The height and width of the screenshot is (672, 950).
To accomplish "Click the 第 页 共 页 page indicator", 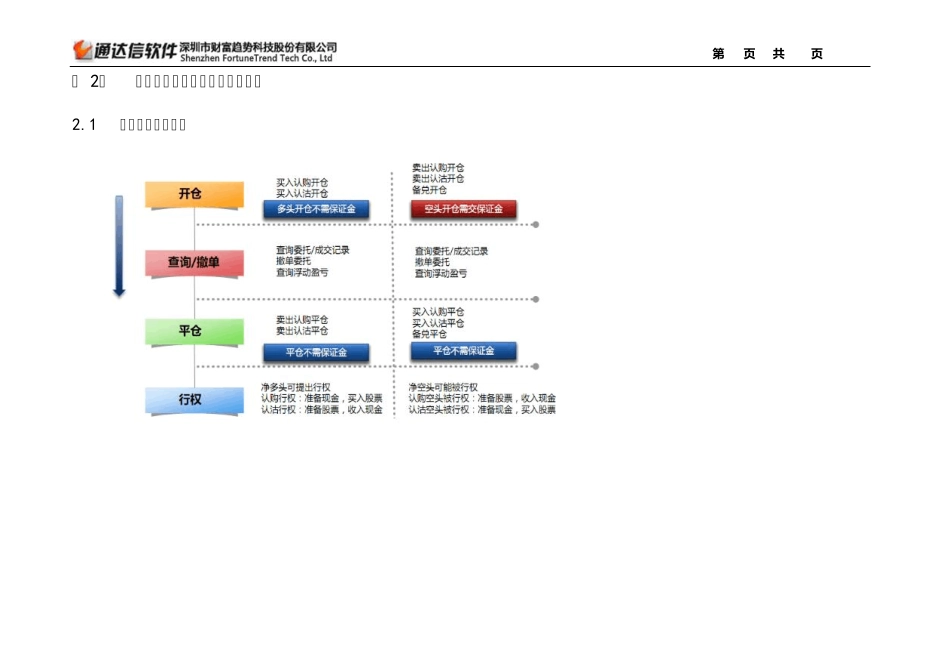I will (x=767, y=54).
